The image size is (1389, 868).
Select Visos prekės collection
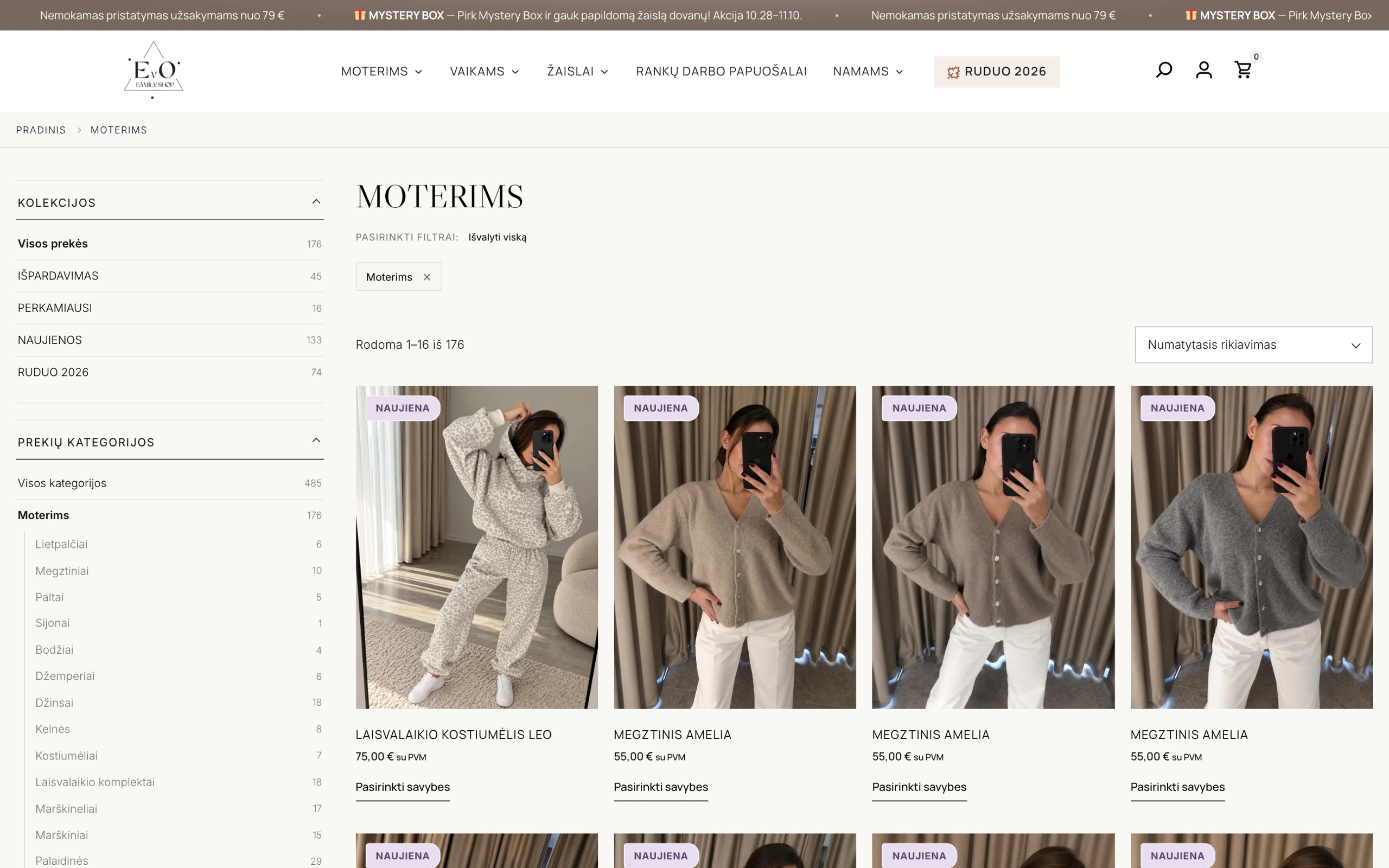[169, 244]
